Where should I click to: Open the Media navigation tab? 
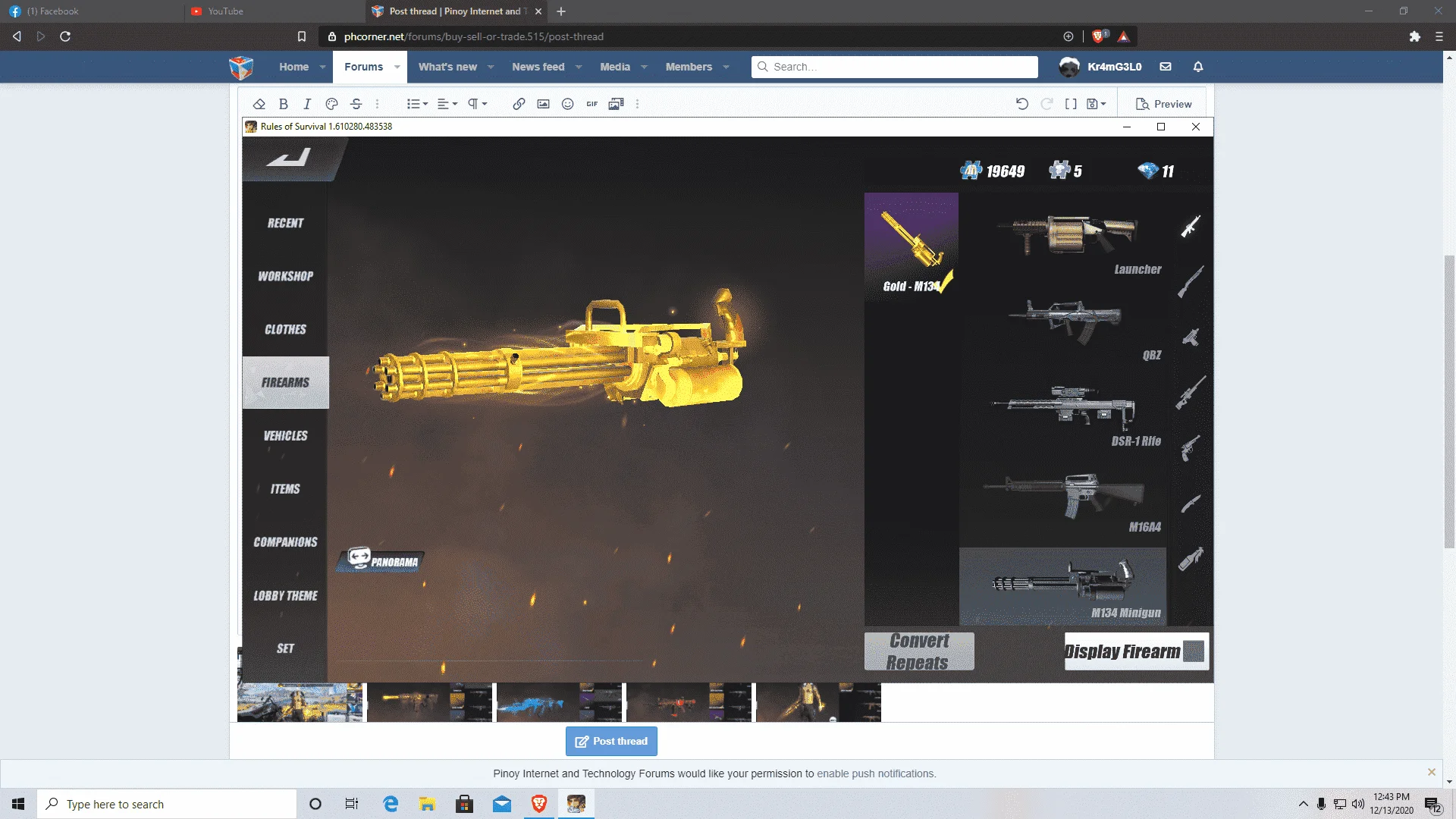tap(615, 67)
